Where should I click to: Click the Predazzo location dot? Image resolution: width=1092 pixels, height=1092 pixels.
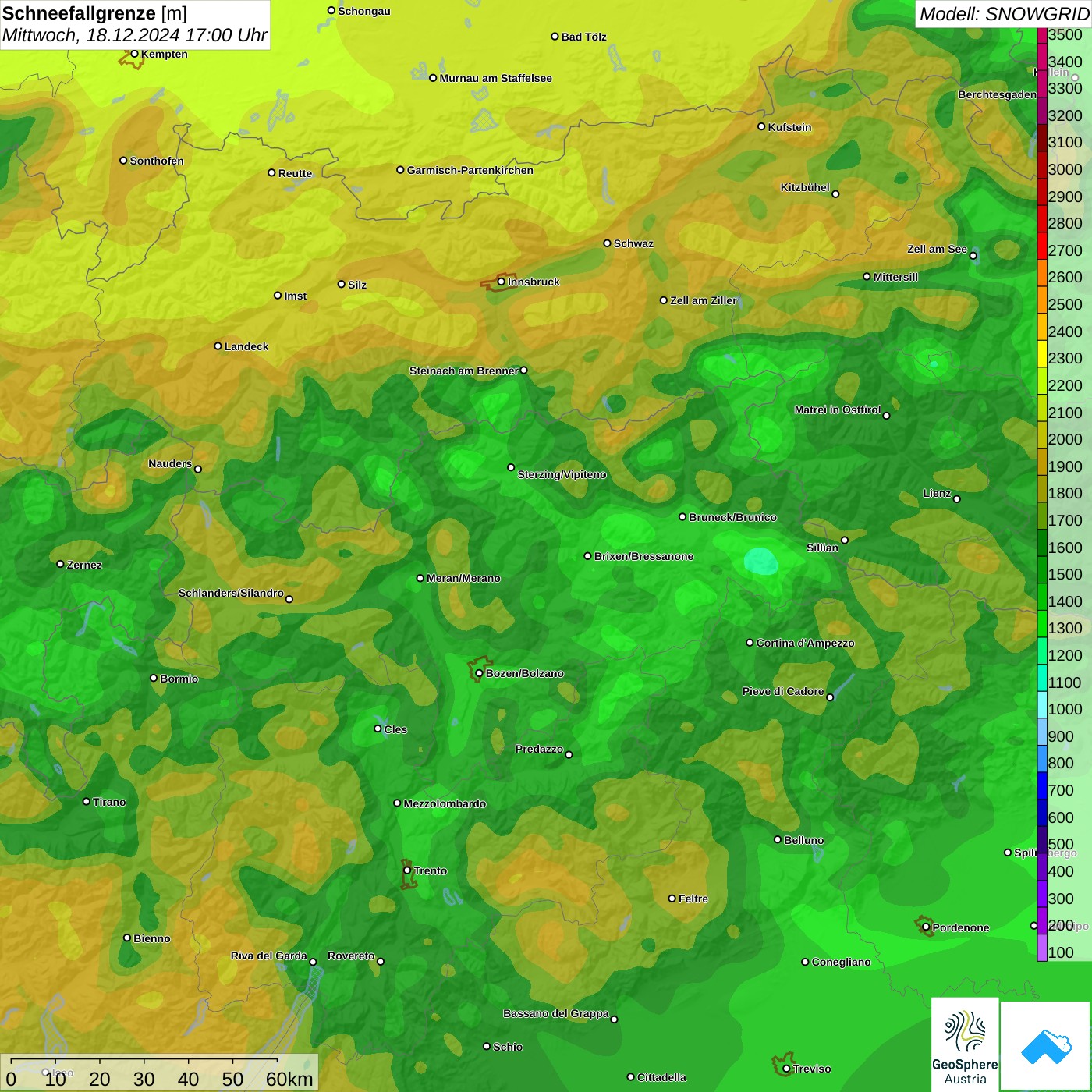569,754
